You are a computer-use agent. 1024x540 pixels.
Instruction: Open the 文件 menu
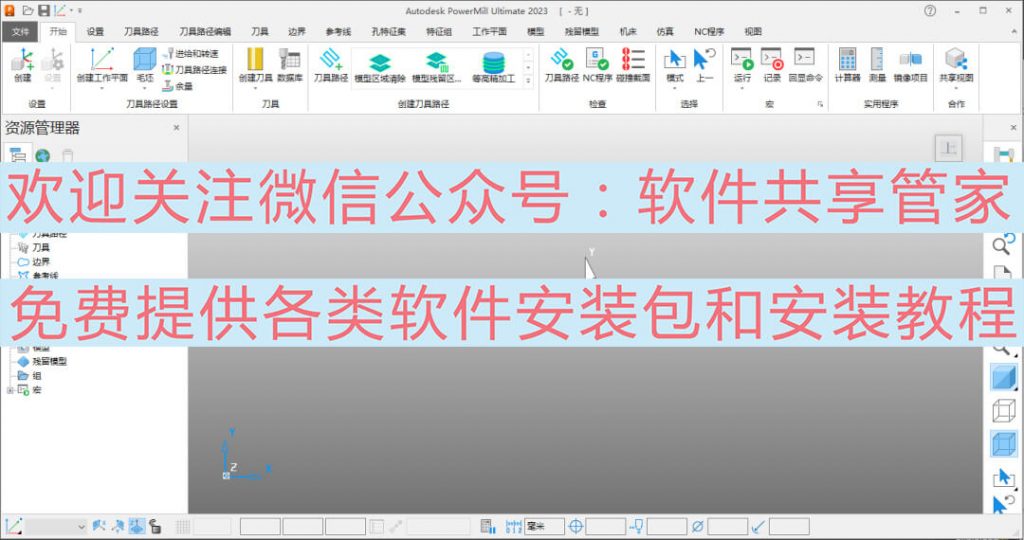(20, 31)
